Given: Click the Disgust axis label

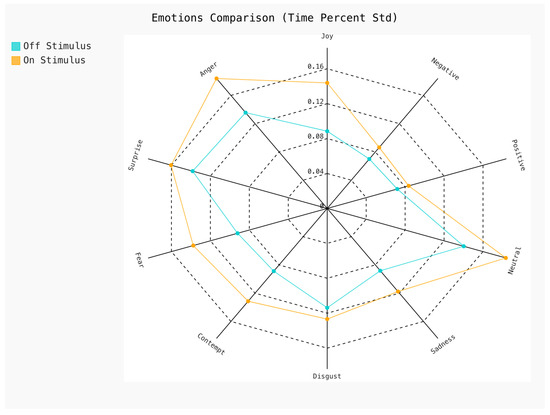Looking at the screenshot, I should (x=327, y=376).
